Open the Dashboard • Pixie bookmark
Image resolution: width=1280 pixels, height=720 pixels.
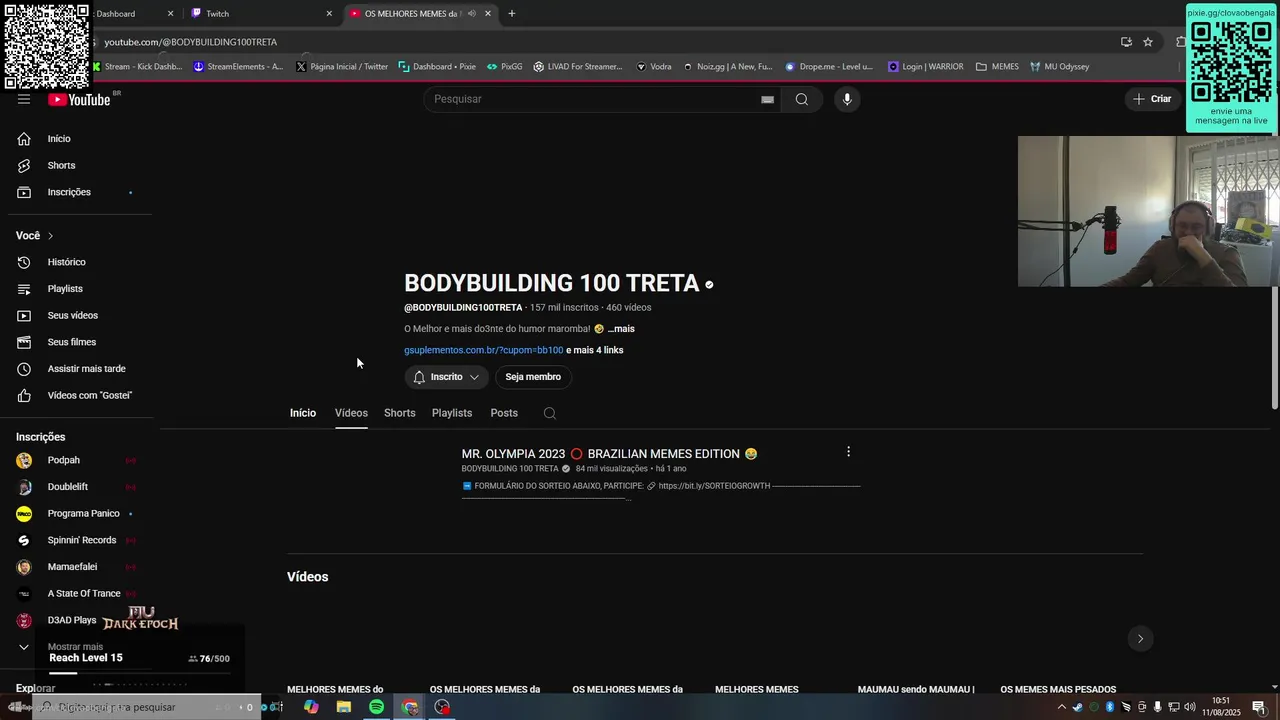[x=437, y=67]
